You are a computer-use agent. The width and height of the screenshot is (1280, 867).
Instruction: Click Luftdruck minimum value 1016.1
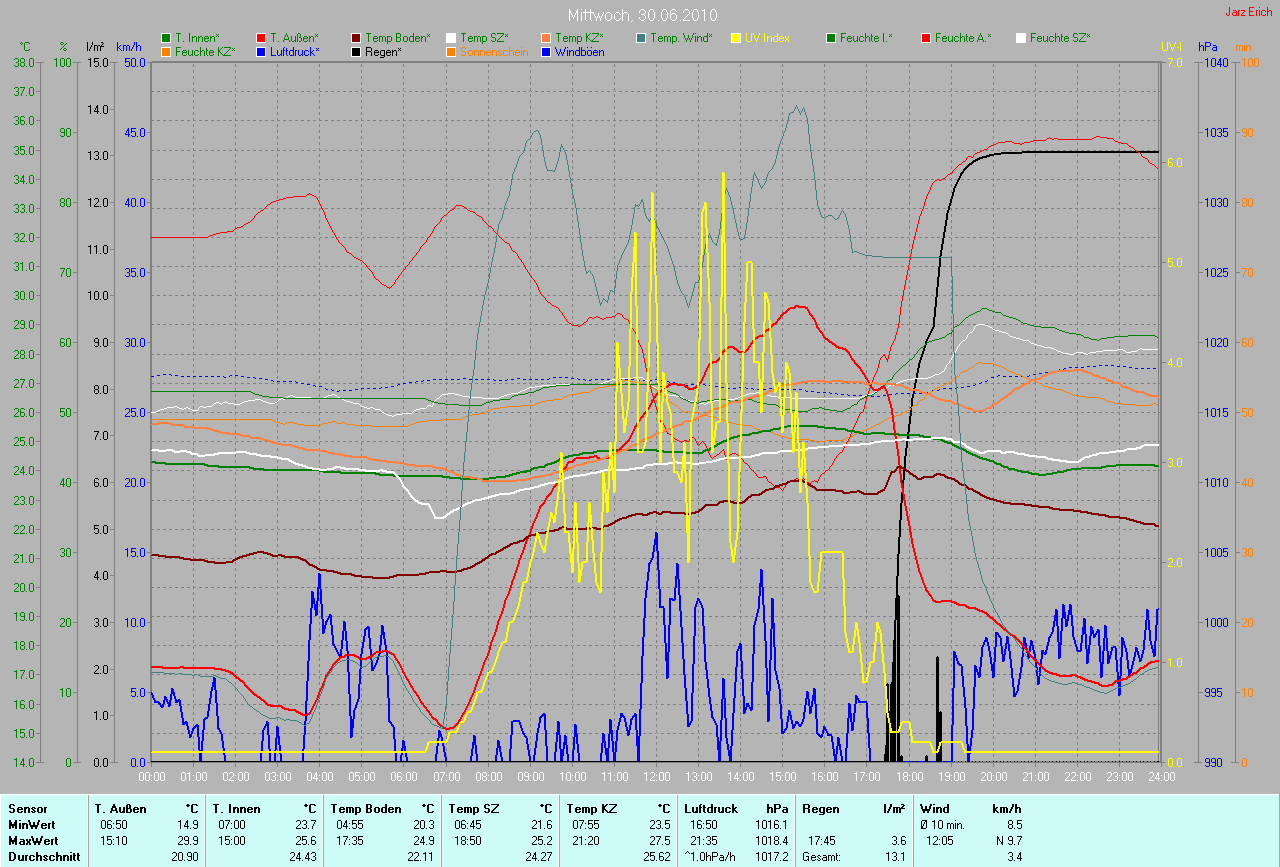(770, 825)
